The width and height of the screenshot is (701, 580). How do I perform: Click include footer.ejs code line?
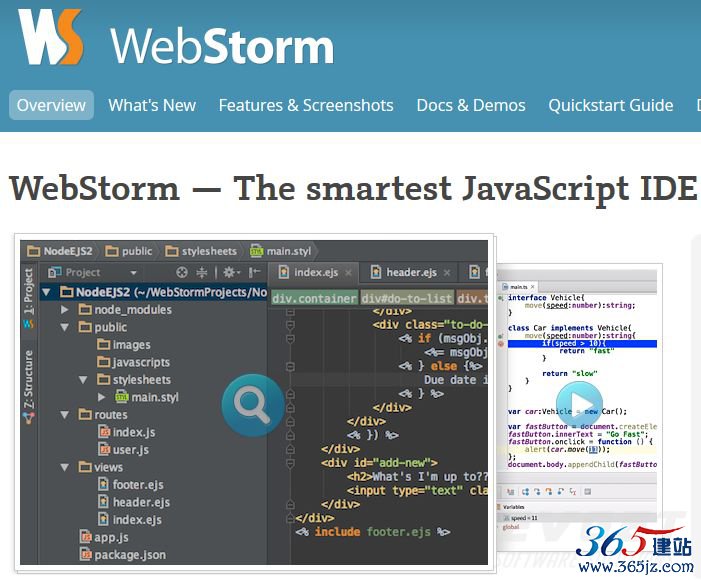[372, 532]
